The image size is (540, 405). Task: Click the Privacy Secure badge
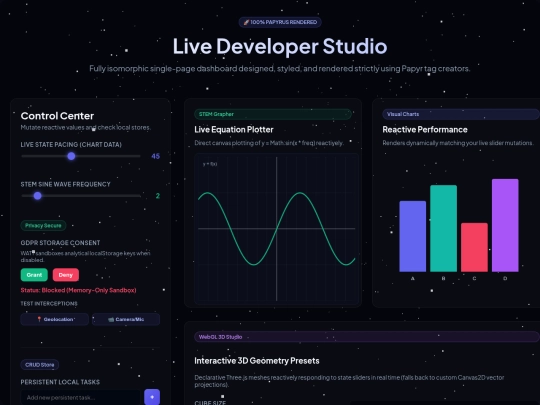tap(43, 226)
